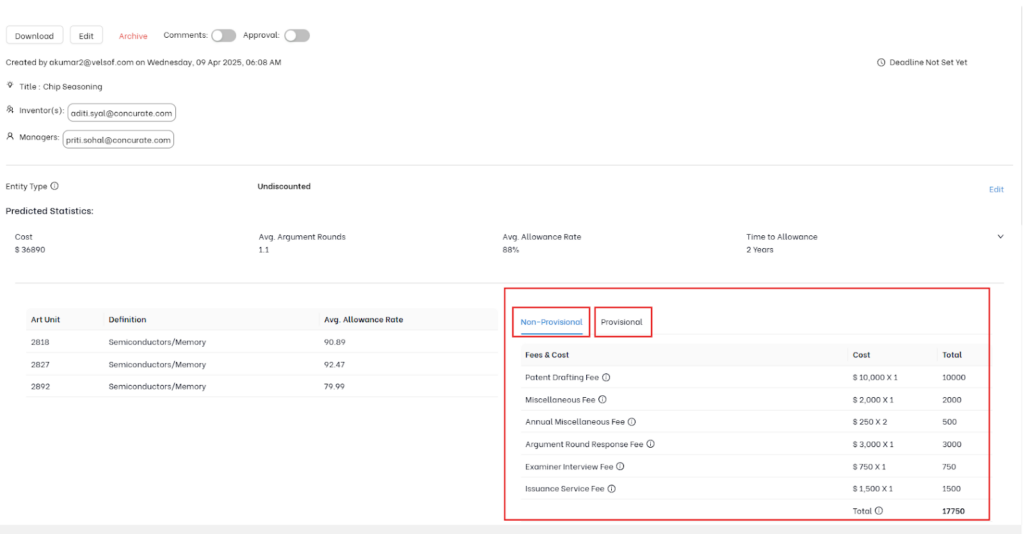The width and height of the screenshot is (1024, 534).
Task: Click the inventor email aditi.syal@concurate.com
Action: pos(122,113)
